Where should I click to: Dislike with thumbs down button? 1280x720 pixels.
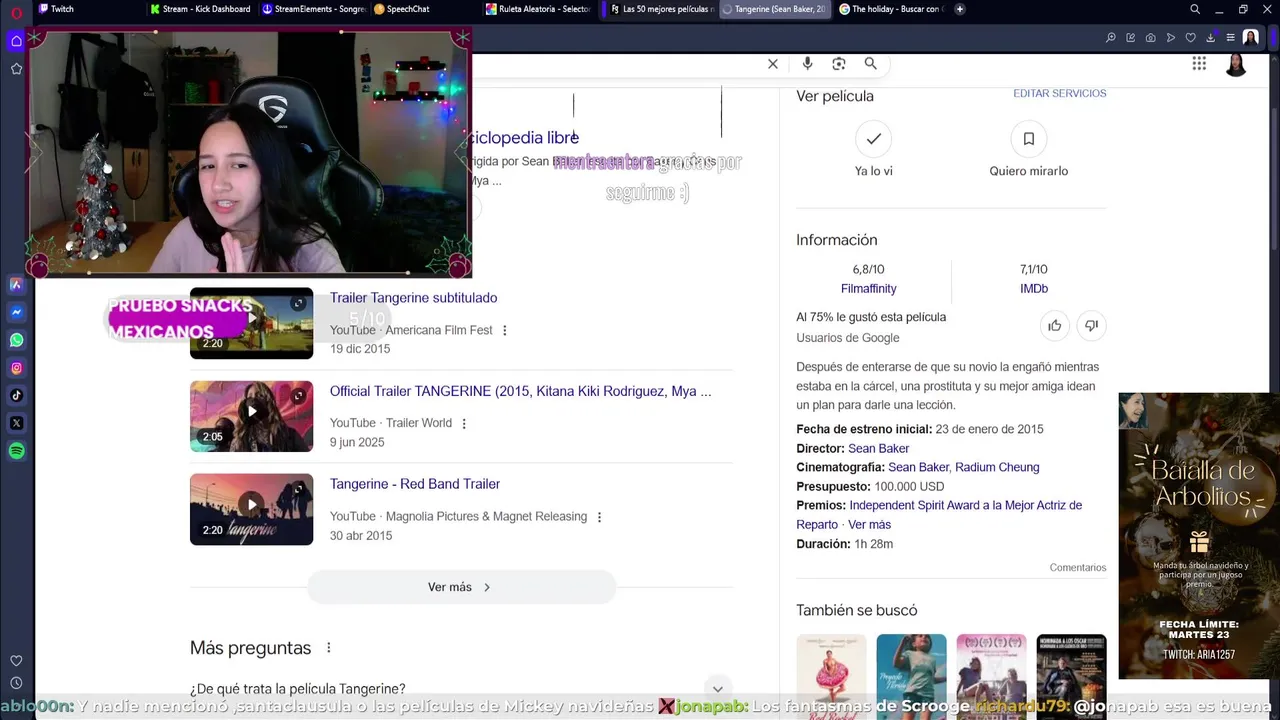point(1091,325)
